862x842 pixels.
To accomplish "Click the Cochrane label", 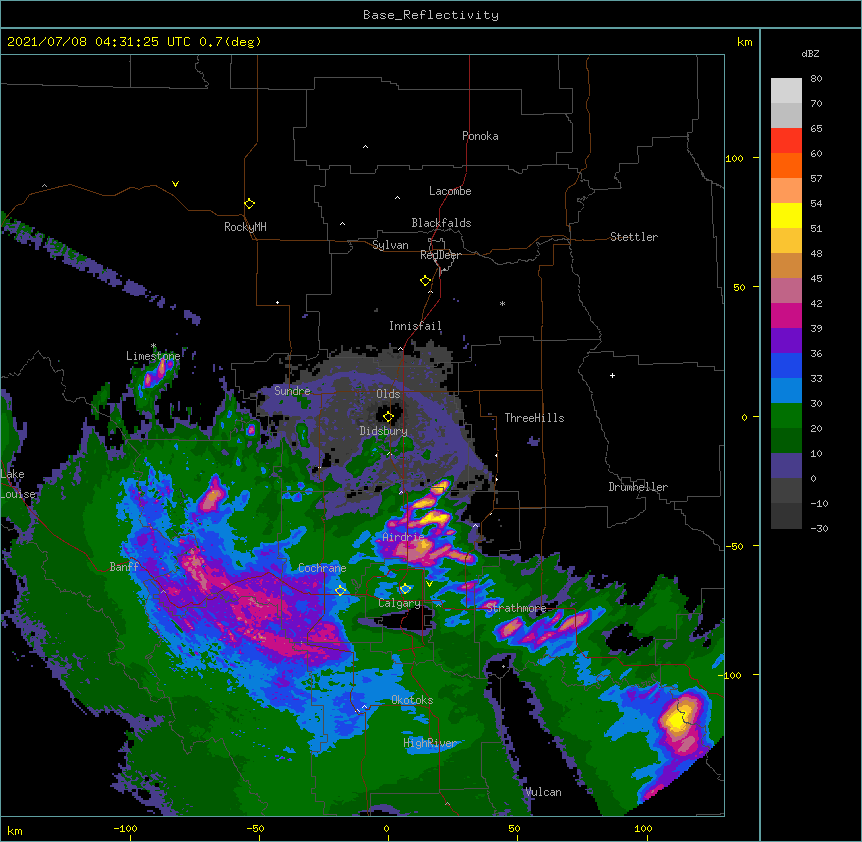I will (x=322, y=568).
